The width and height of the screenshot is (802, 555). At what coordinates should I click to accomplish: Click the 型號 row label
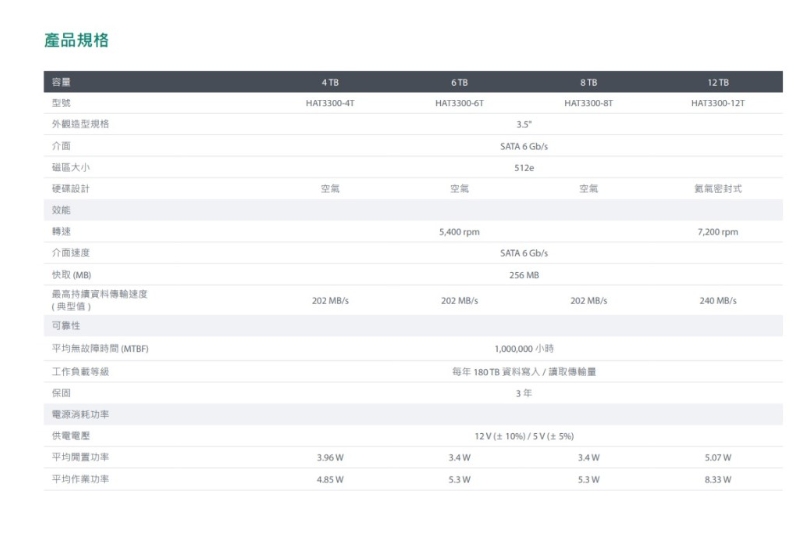pos(61,103)
